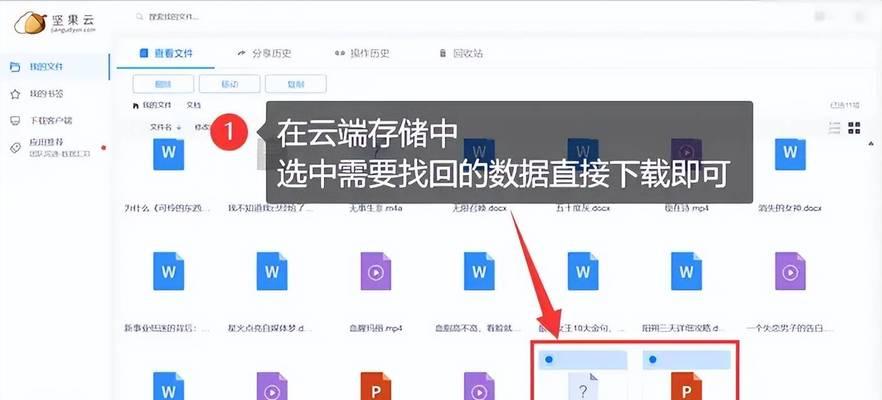Open video icon 一个失恋男子的告白

790,272
